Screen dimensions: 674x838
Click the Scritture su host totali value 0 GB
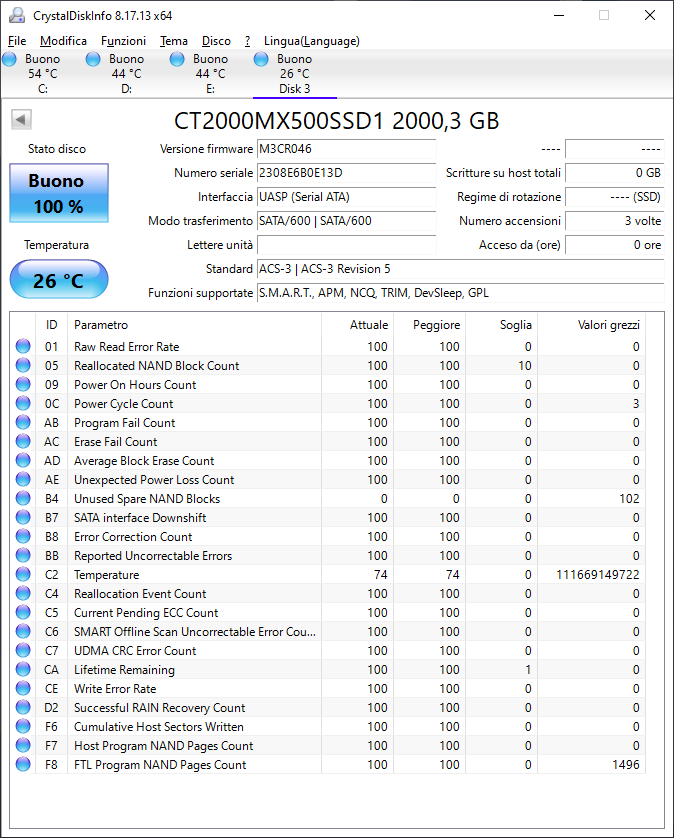615,173
